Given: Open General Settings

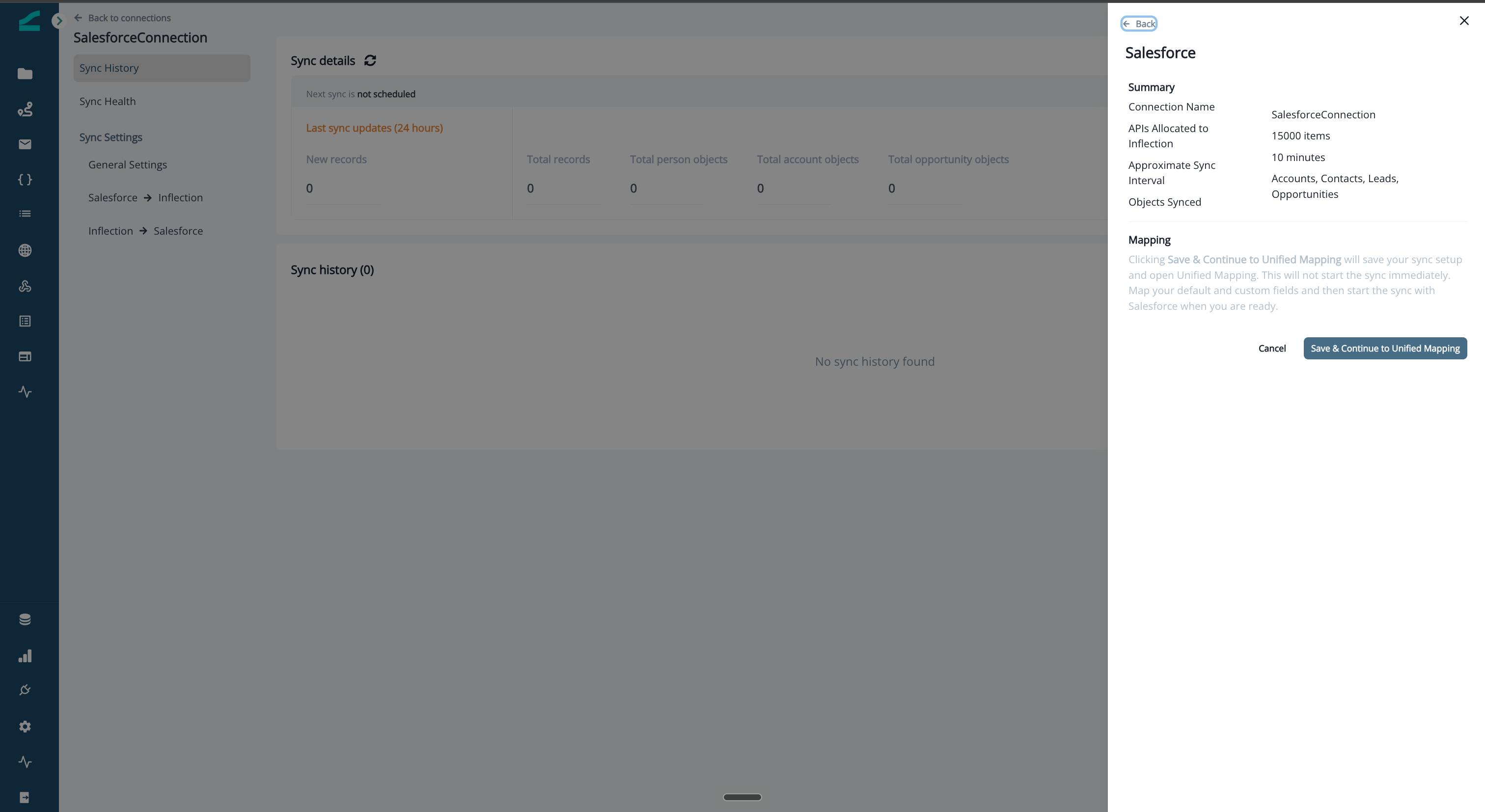Looking at the screenshot, I should pyautogui.click(x=127, y=165).
